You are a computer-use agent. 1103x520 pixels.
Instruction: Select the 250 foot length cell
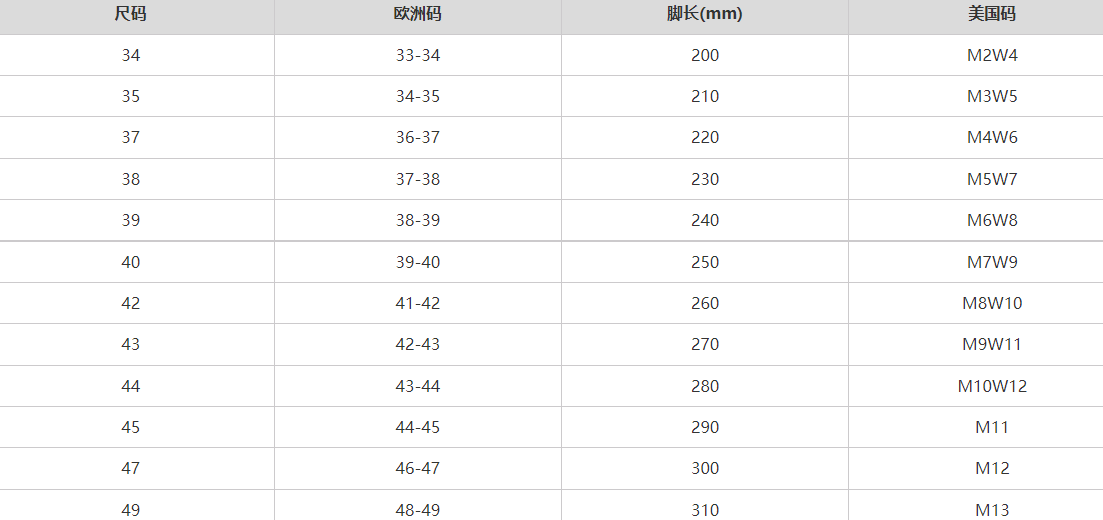704,262
